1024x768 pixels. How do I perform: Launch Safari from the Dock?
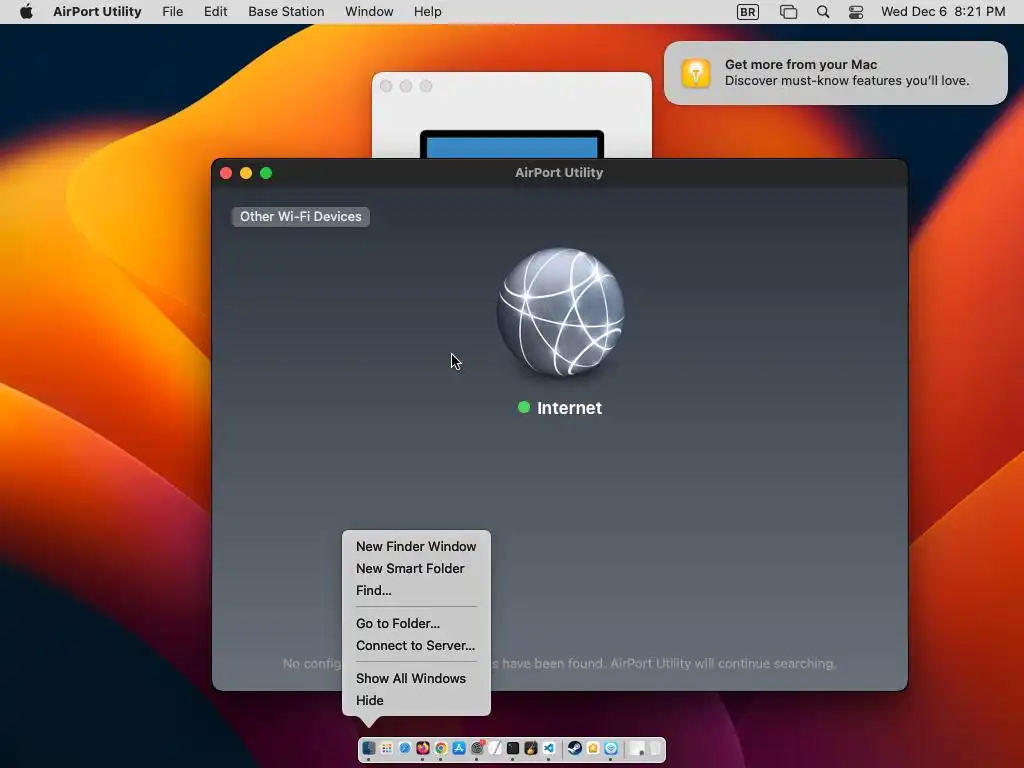(405, 748)
